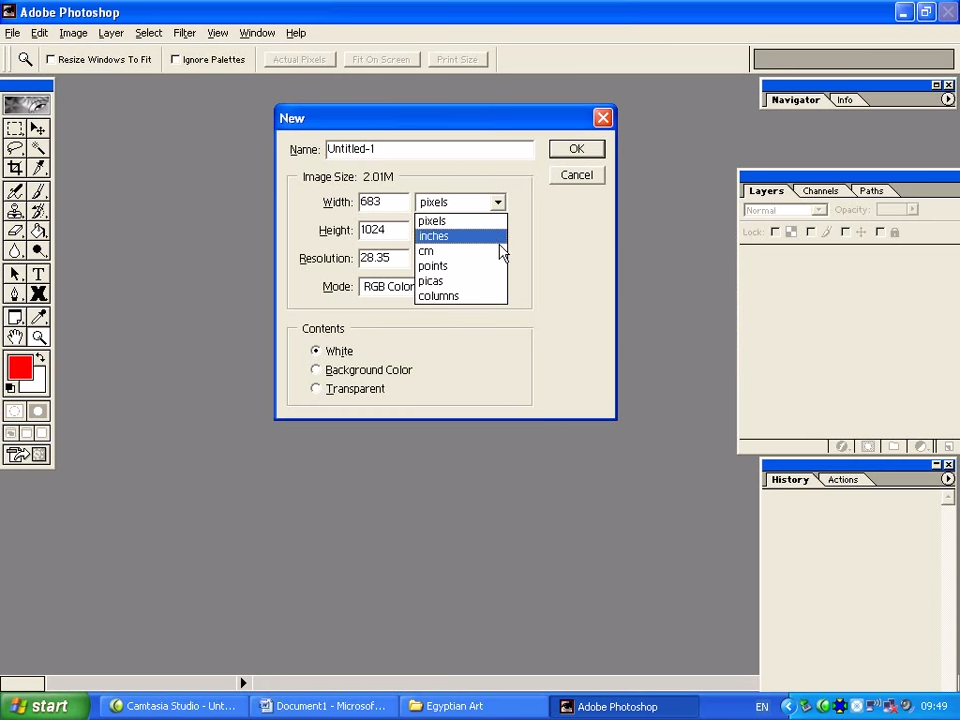
Task: Select the Paintbrush tool
Action: [x=38, y=192]
